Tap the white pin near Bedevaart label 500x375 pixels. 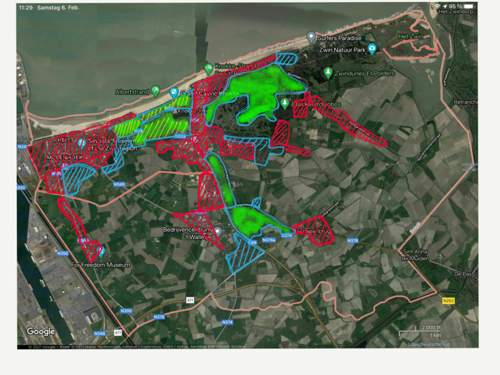pyautogui.click(x=218, y=231)
